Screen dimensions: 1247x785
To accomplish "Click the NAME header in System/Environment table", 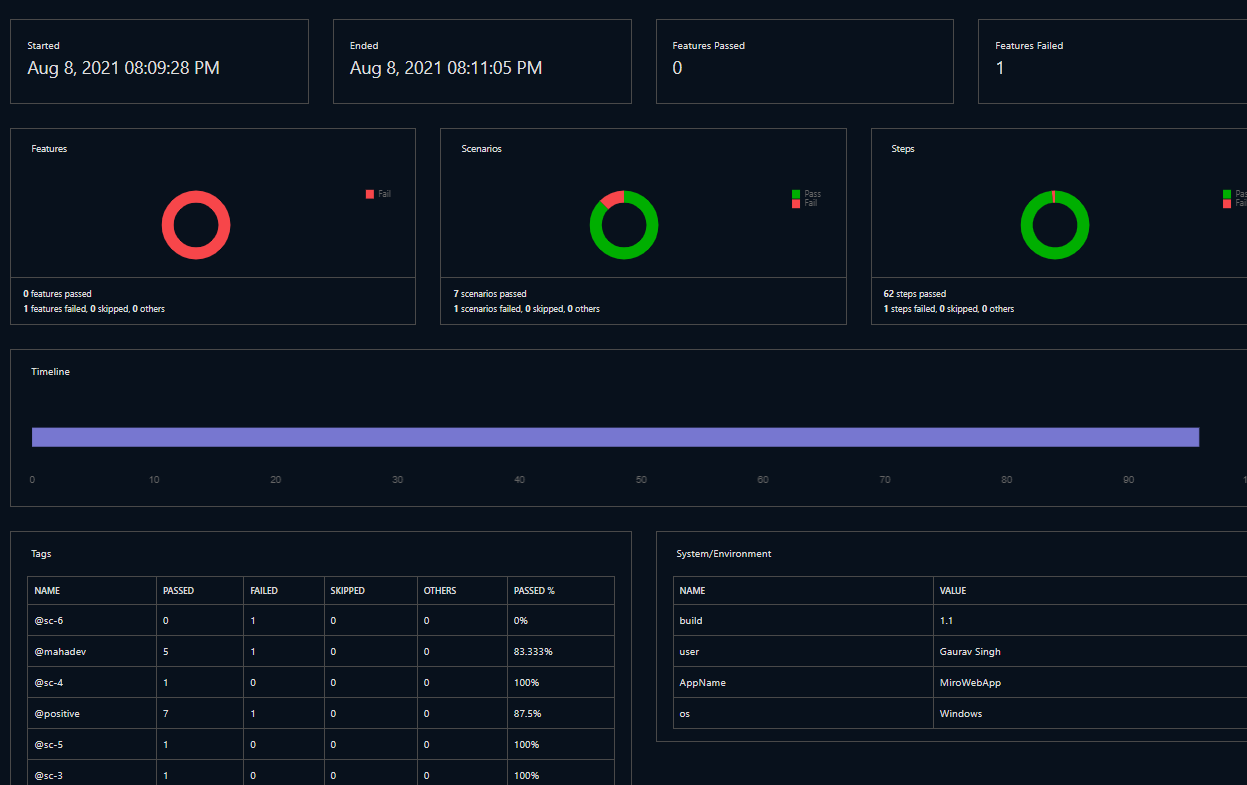I will [x=692, y=591].
